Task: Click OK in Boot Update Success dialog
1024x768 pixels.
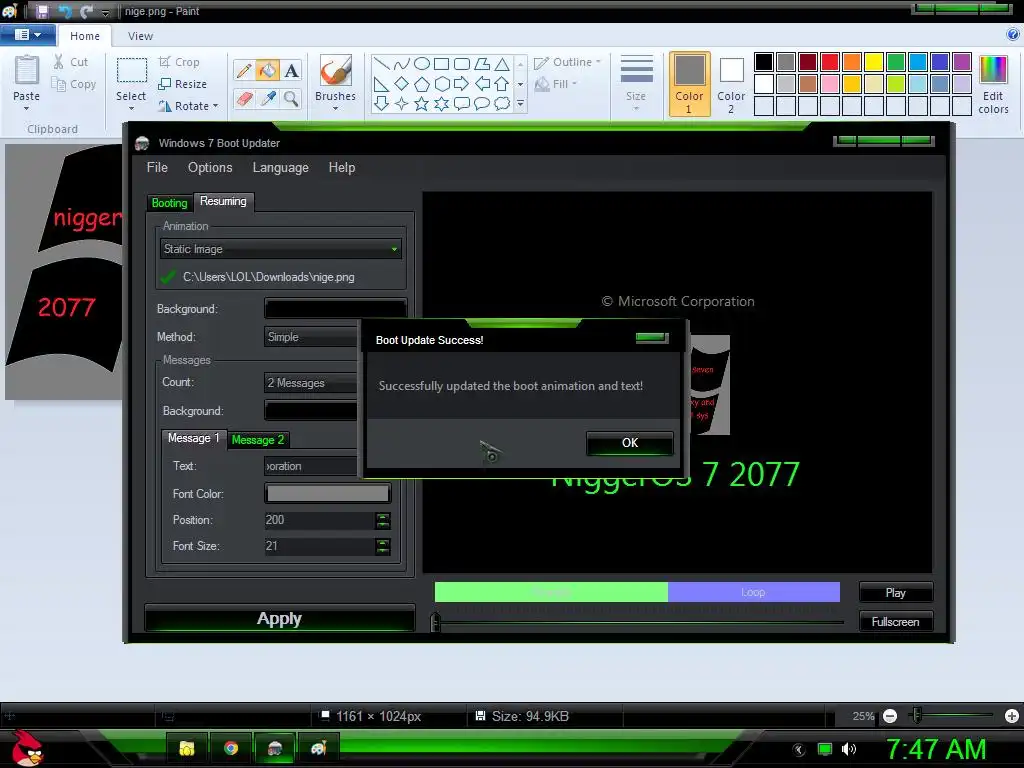Action: [x=630, y=443]
